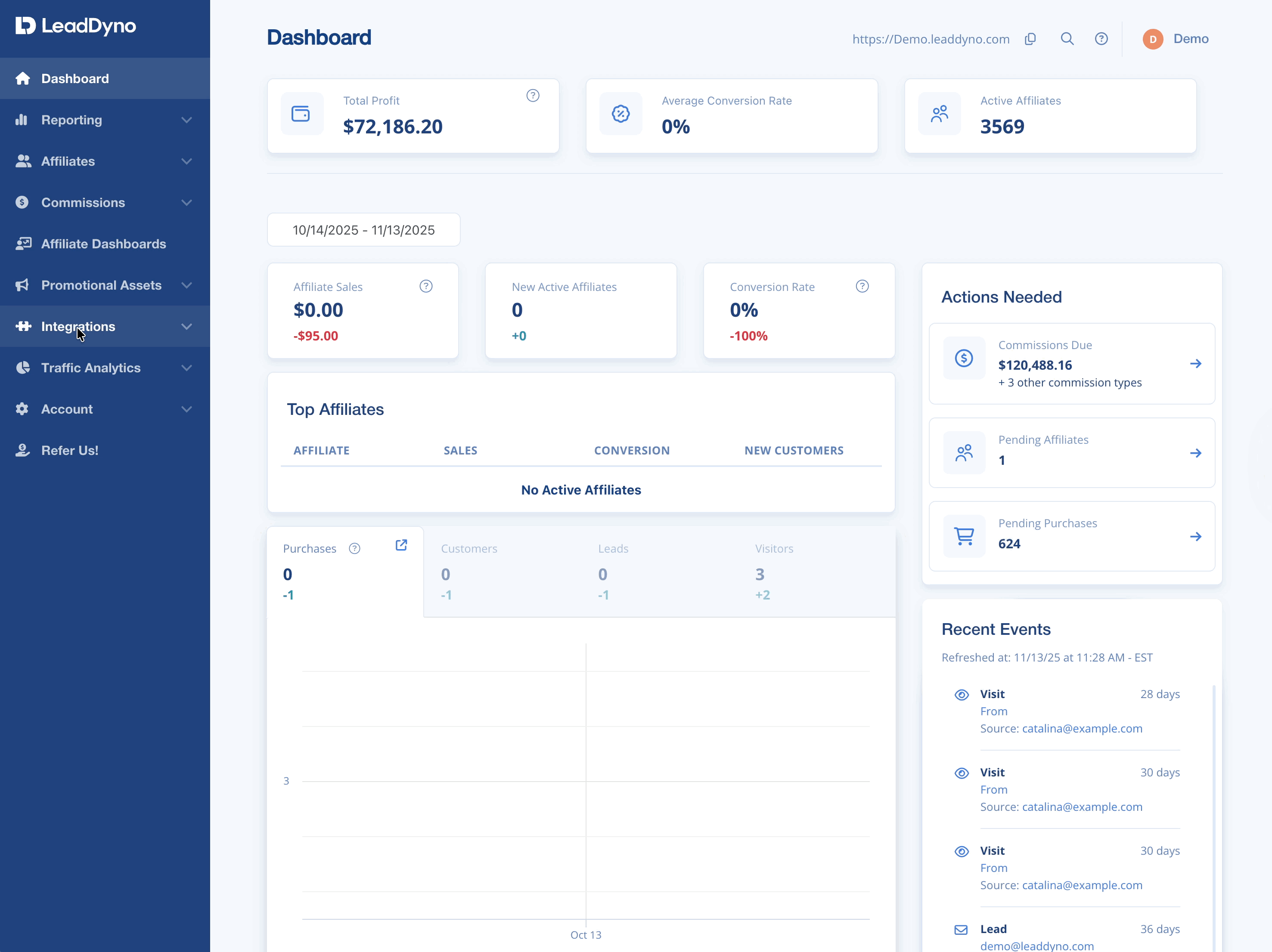Click Oct 13 chart axis label
The height and width of the screenshot is (952, 1272).
tap(585, 935)
